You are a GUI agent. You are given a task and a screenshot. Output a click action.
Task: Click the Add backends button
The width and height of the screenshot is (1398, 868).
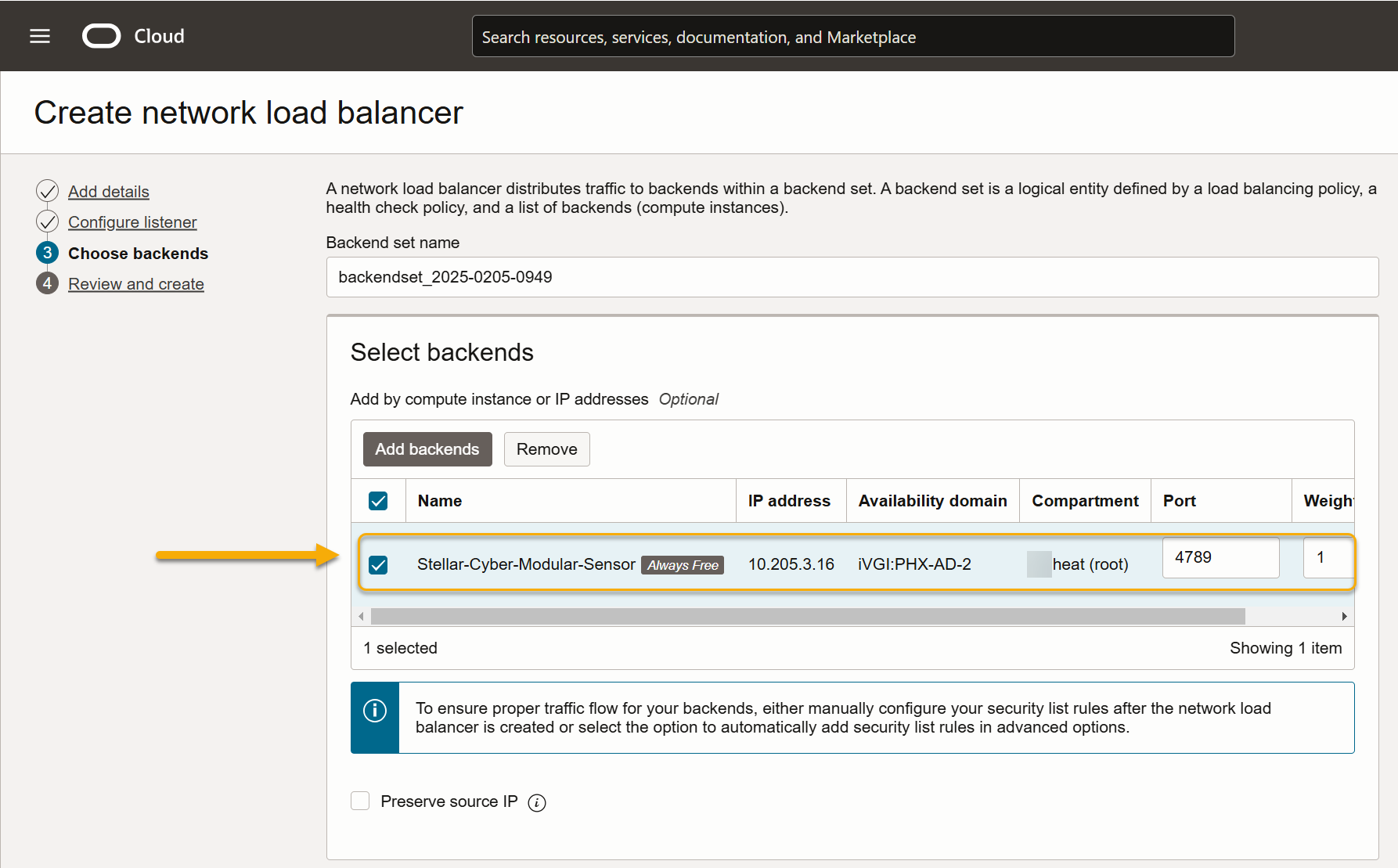(427, 449)
